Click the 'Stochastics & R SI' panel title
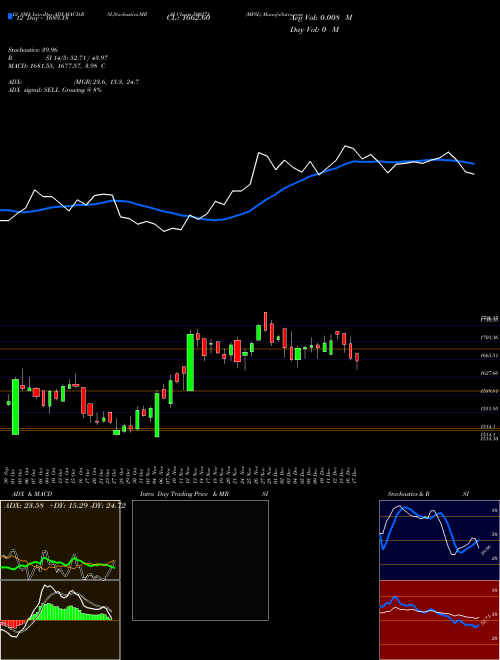The width and height of the screenshot is (500, 660). pyautogui.click(x=428, y=494)
